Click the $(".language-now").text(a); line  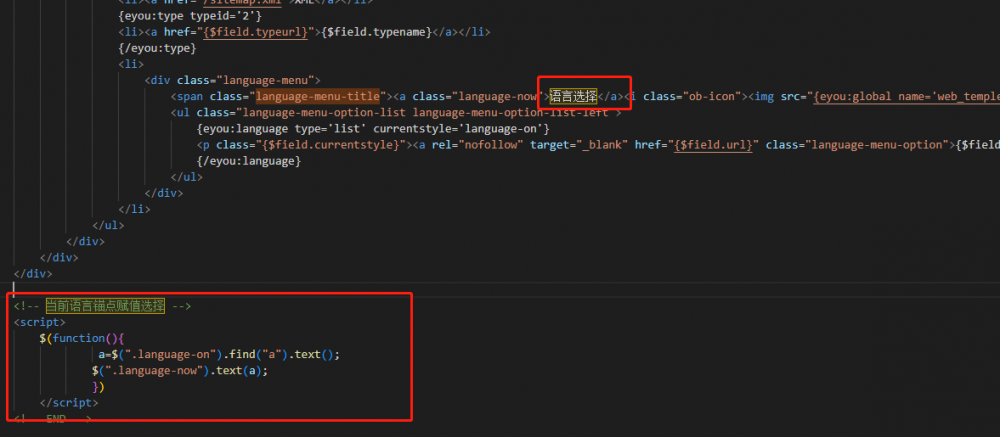point(180,371)
